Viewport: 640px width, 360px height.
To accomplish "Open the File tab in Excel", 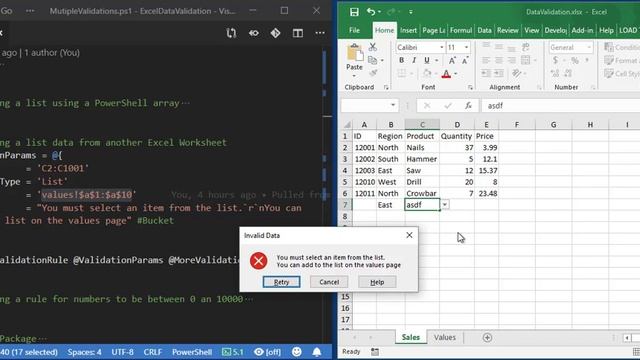I will coord(354,30).
